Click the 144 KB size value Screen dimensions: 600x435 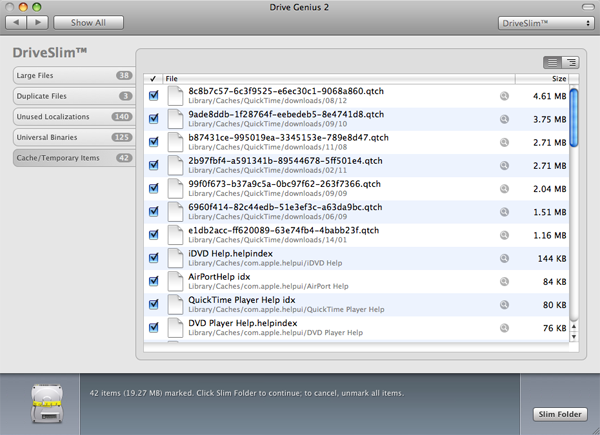(x=552, y=259)
